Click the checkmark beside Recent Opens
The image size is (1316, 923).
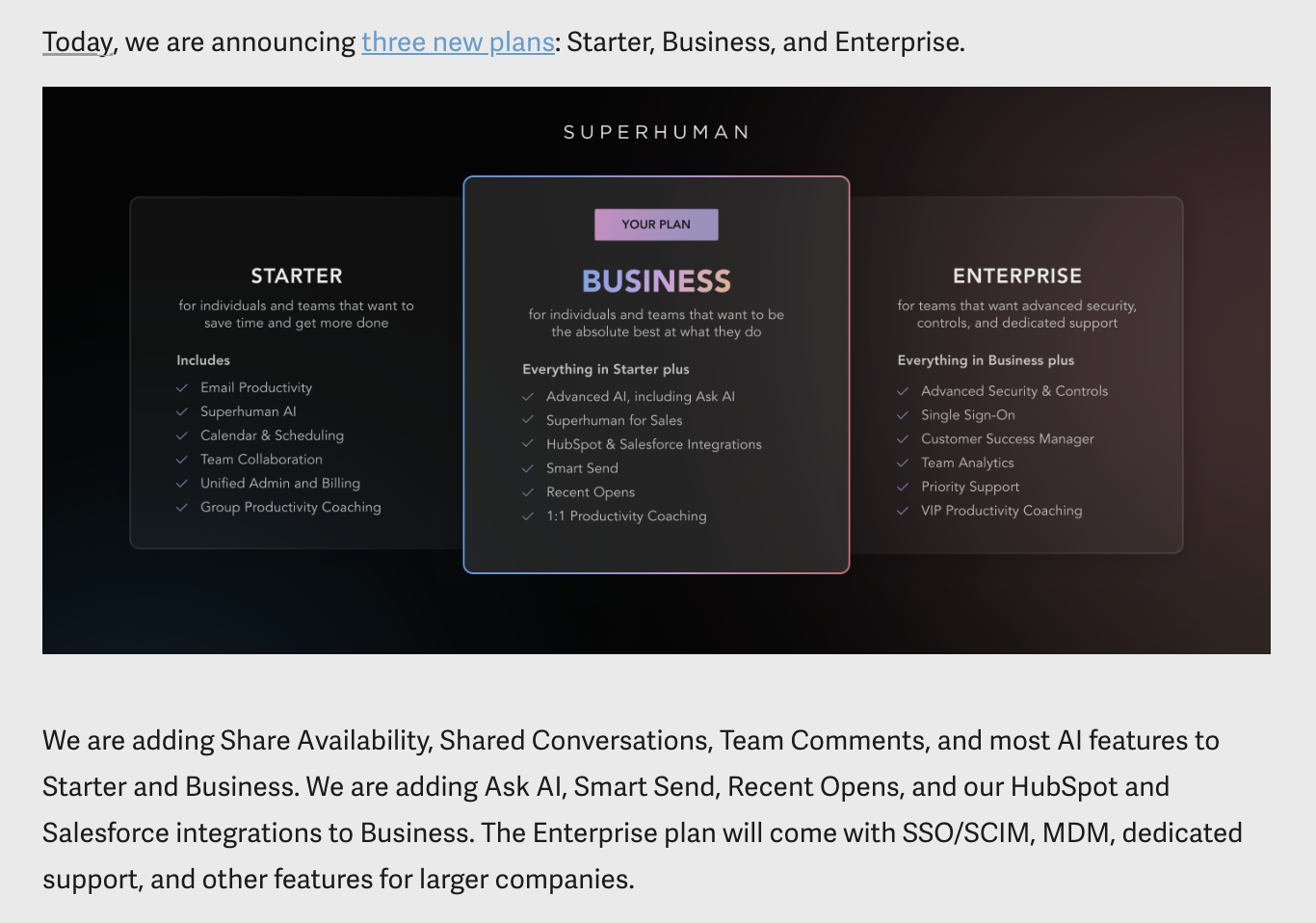click(x=528, y=492)
